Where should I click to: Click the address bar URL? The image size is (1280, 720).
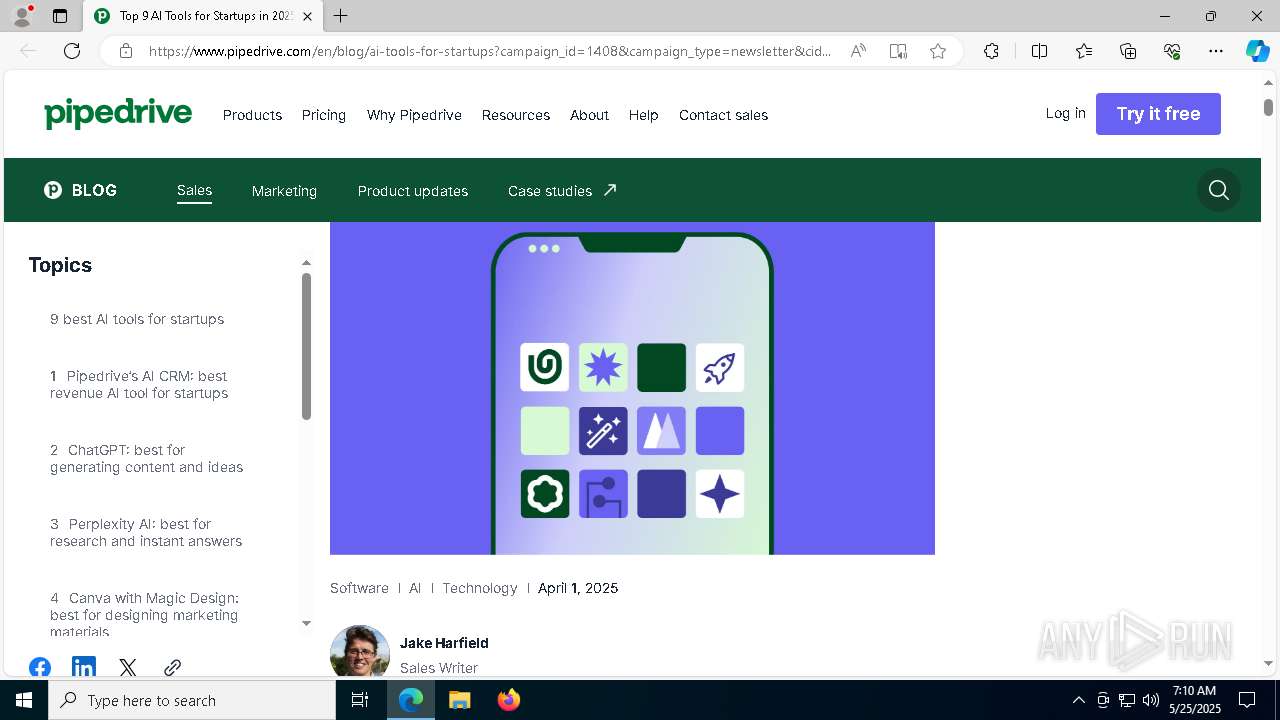(490, 51)
